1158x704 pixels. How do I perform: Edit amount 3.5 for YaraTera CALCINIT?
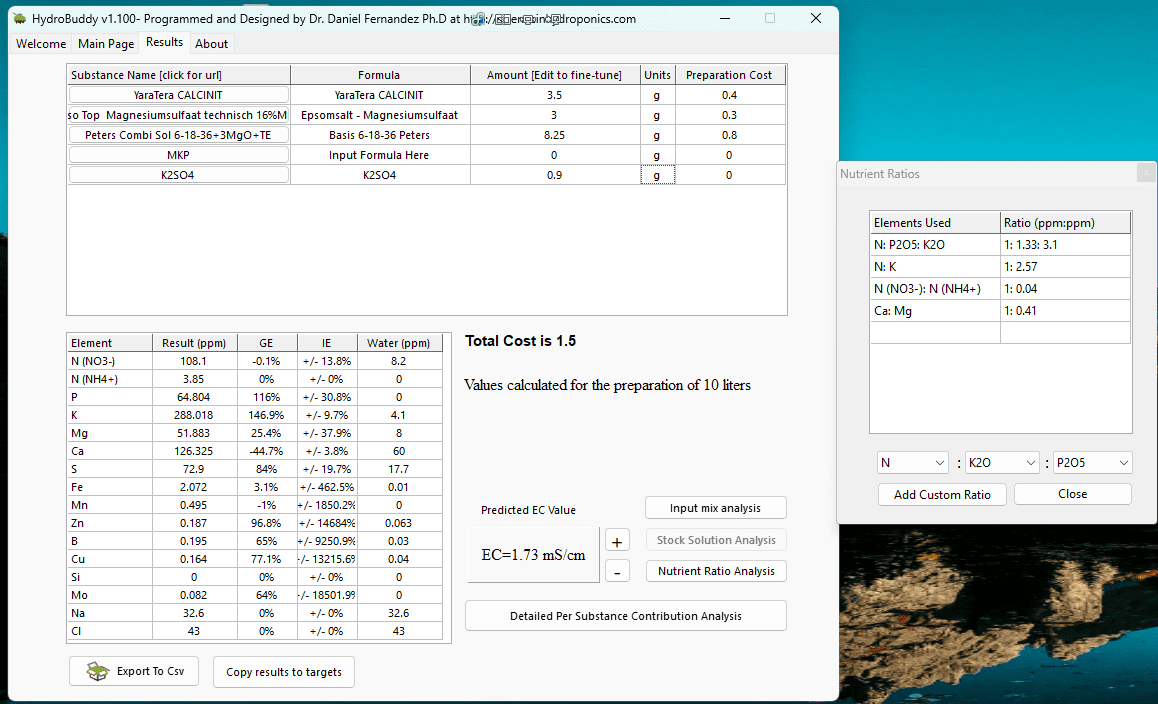coord(555,95)
